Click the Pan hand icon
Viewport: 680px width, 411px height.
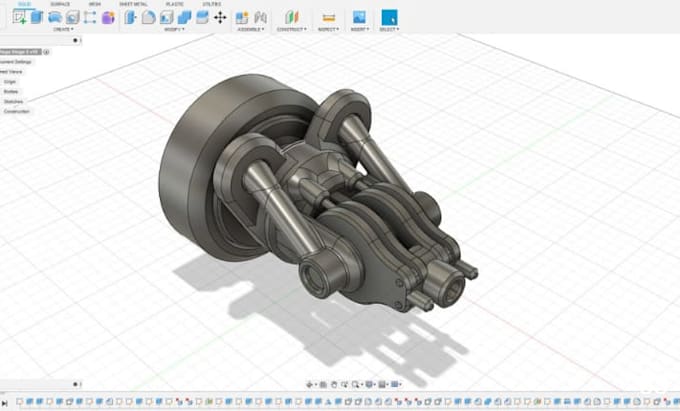click(334, 384)
